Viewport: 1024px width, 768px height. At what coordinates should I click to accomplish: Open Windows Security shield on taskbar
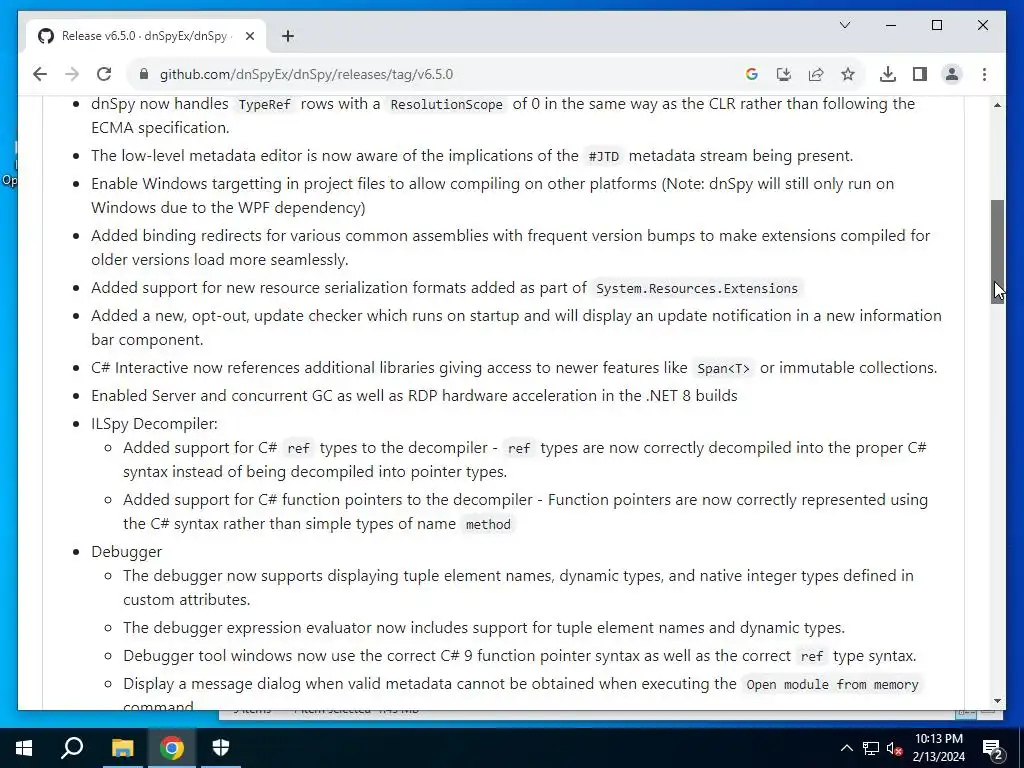221,748
